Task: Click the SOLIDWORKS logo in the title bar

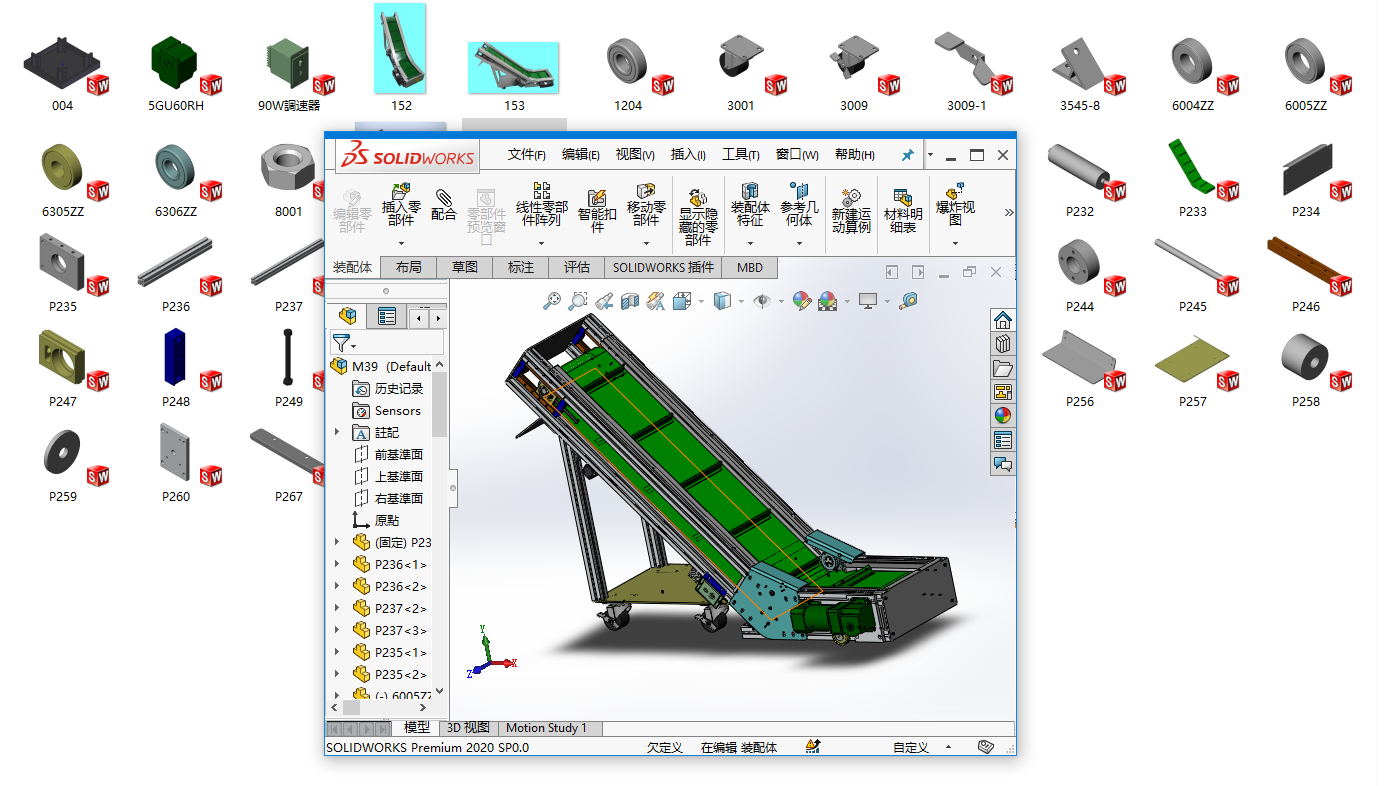Action: coord(407,156)
